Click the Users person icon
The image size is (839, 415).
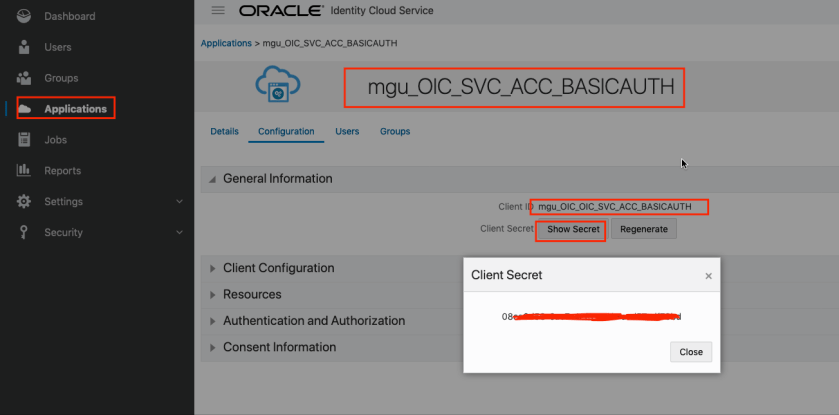point(24,47)
